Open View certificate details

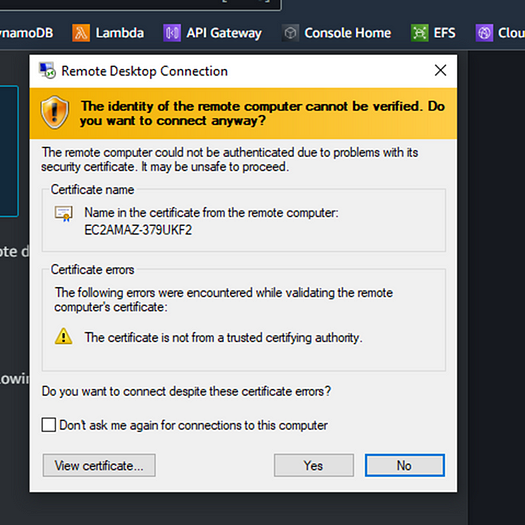(99, 465)
